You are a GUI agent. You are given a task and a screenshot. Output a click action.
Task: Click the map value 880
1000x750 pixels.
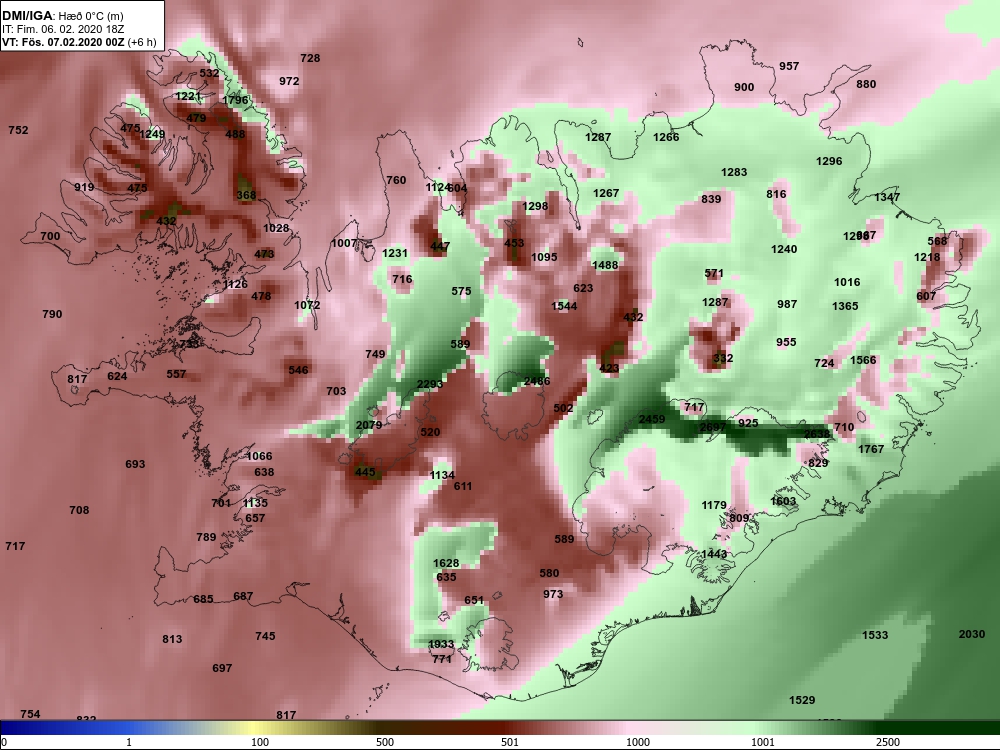tap(866, 84)
